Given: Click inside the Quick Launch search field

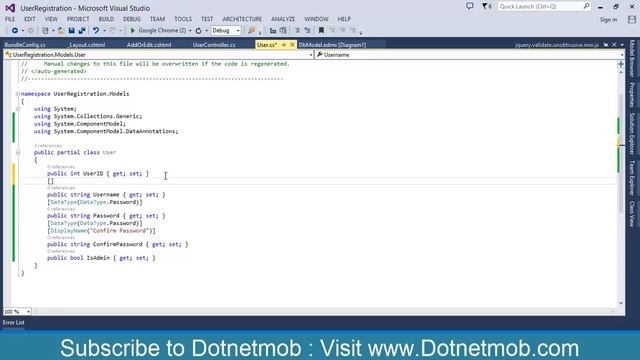Looking at the screenshot, I should 540,6.
